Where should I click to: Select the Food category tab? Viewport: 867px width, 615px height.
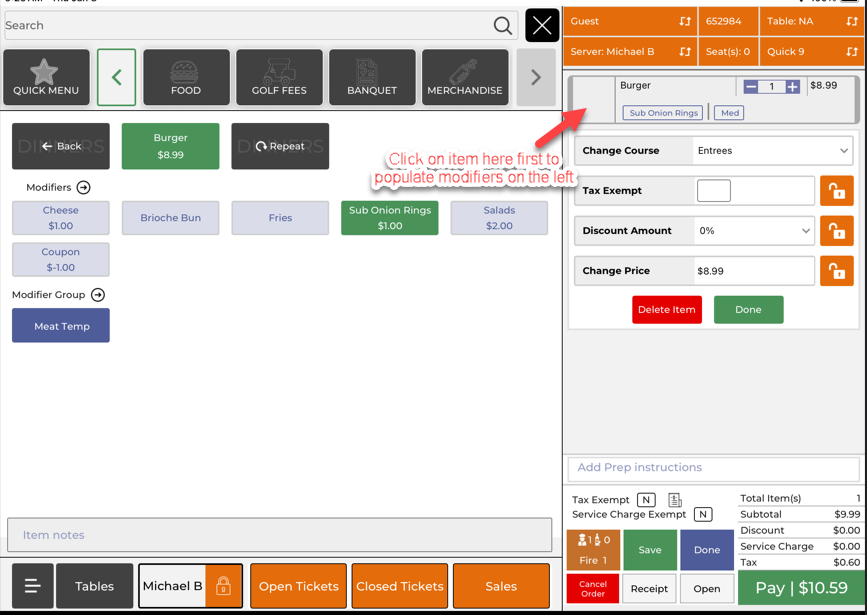tap(186, 78)
